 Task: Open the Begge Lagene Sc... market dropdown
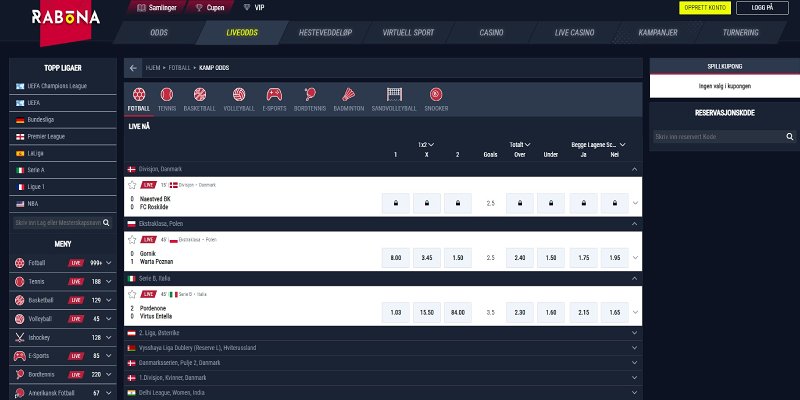598,145
